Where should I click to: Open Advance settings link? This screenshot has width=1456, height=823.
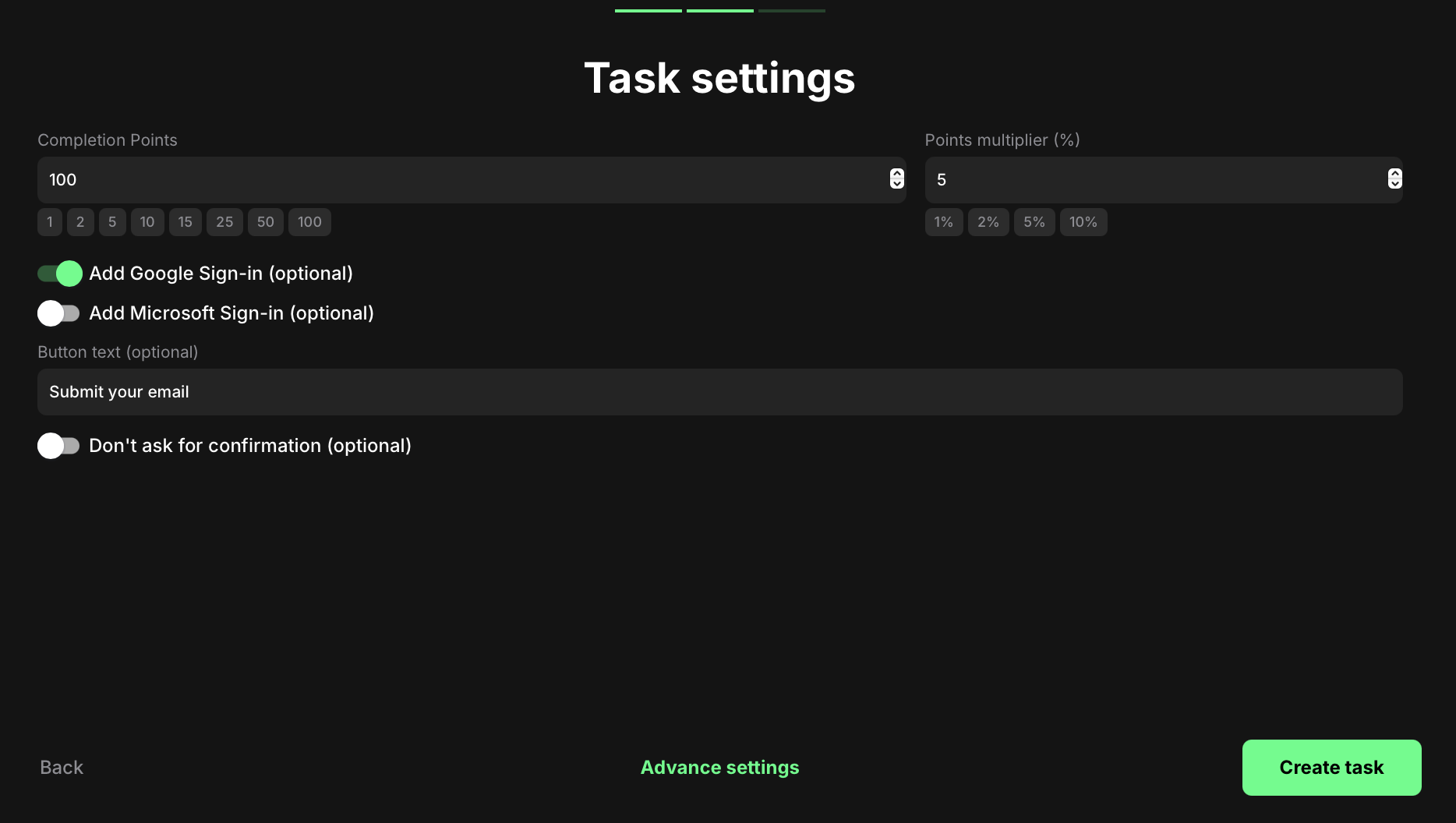coord(719,768)
